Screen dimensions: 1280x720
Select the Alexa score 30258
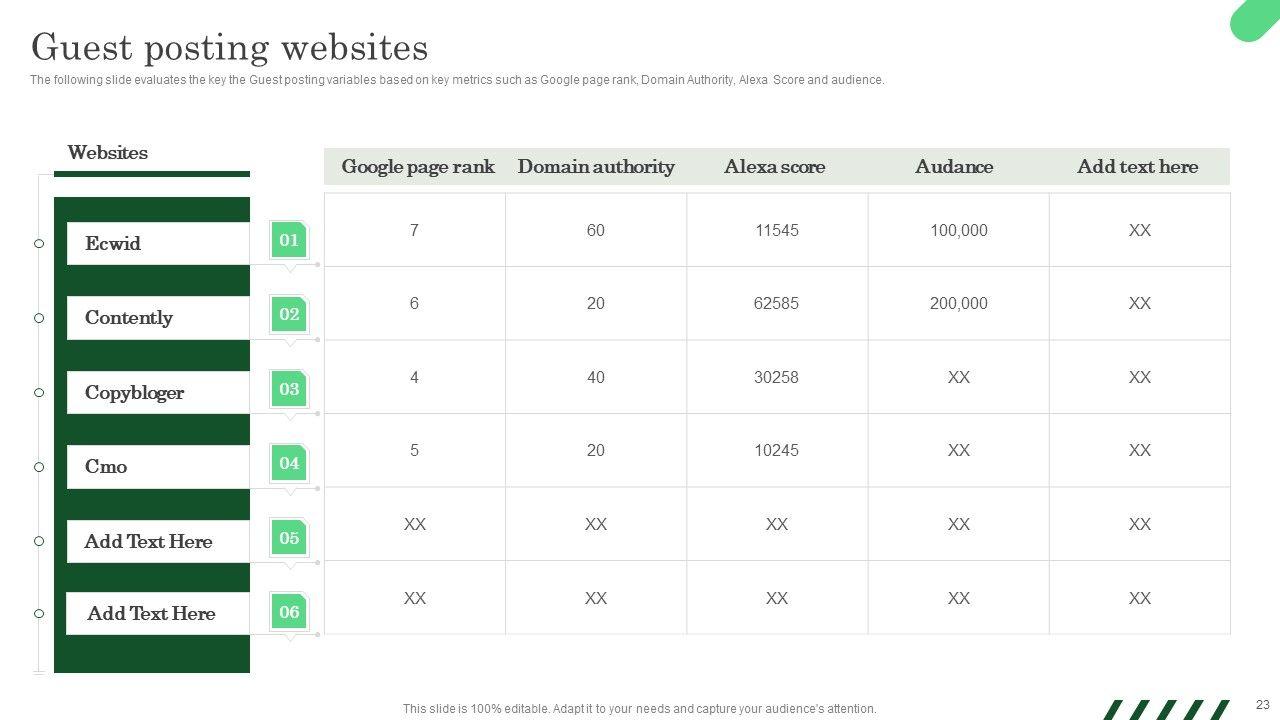pos(777,377)
